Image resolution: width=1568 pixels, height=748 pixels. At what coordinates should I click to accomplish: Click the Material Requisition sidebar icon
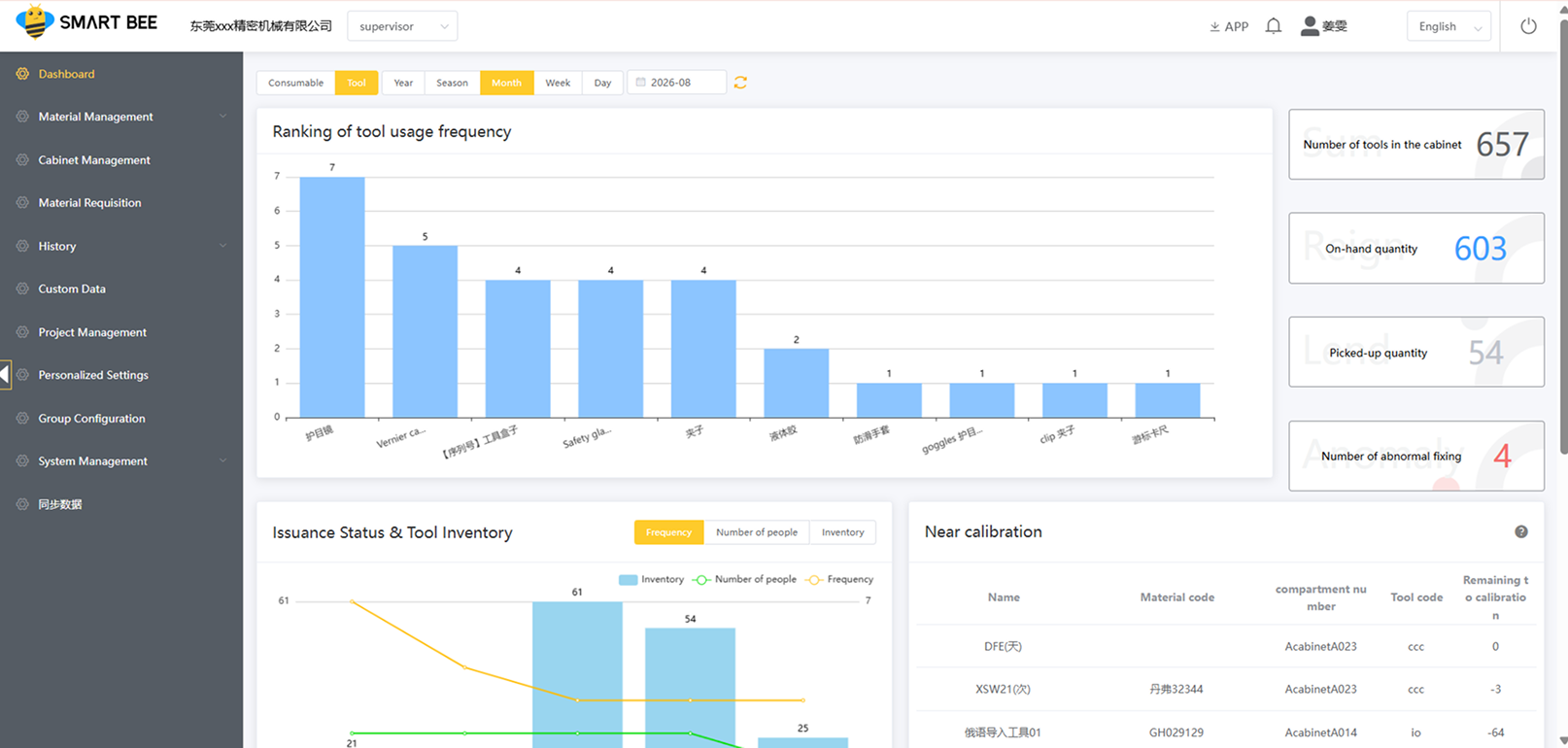[x=22, y=203]
